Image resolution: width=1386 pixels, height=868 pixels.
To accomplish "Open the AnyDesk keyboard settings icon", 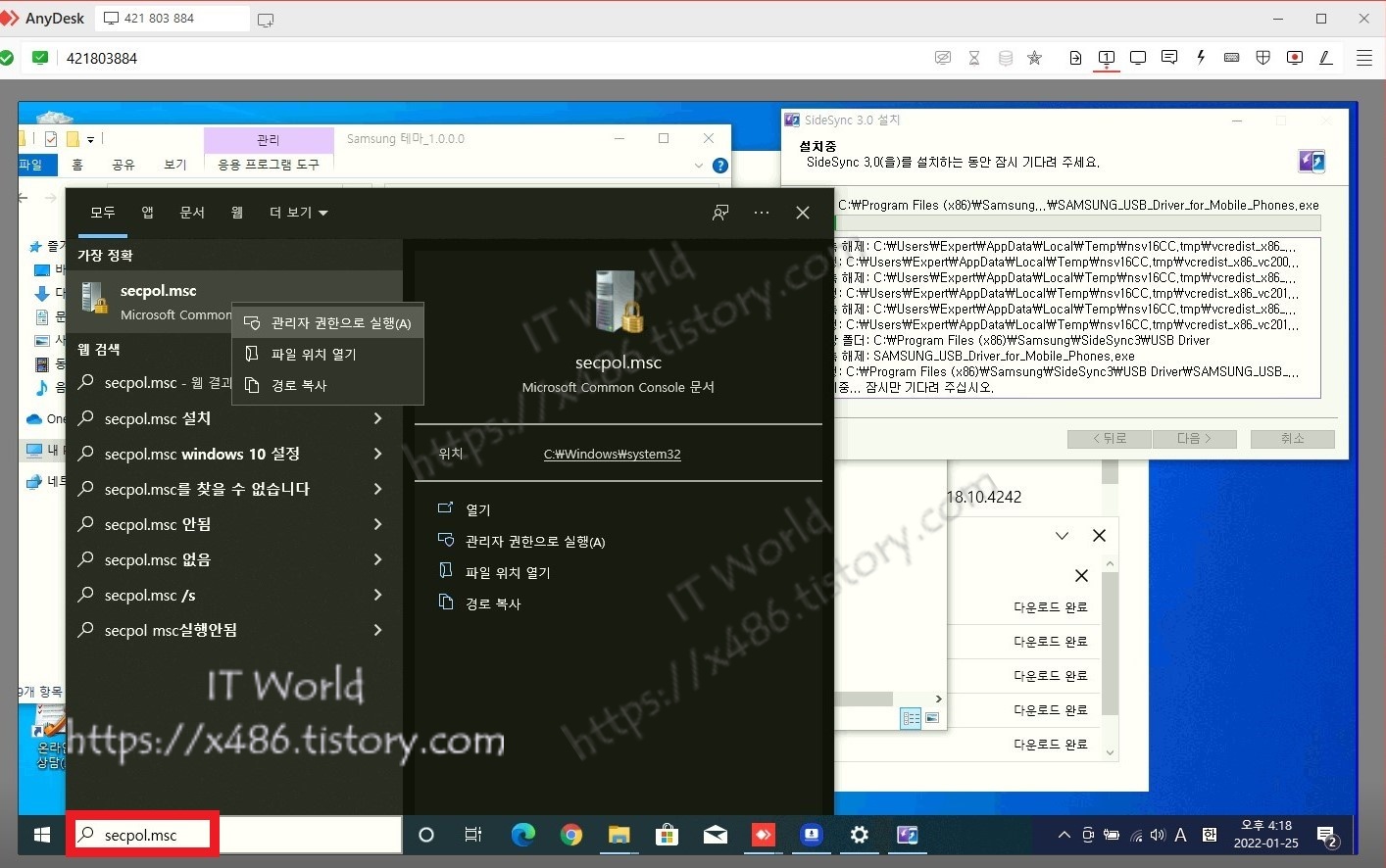I will click(x=1232, y=58).
